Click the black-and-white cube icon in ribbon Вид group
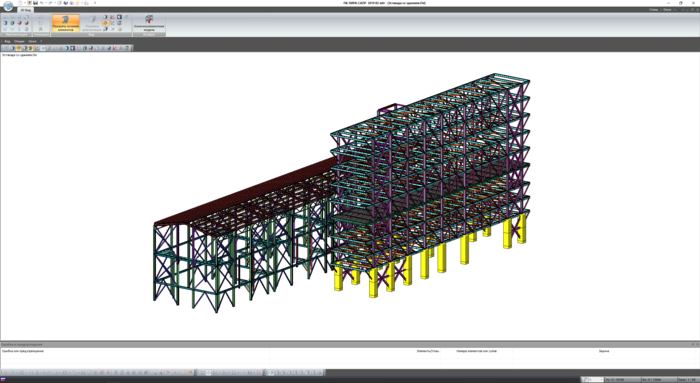 [x=120, y=17]
